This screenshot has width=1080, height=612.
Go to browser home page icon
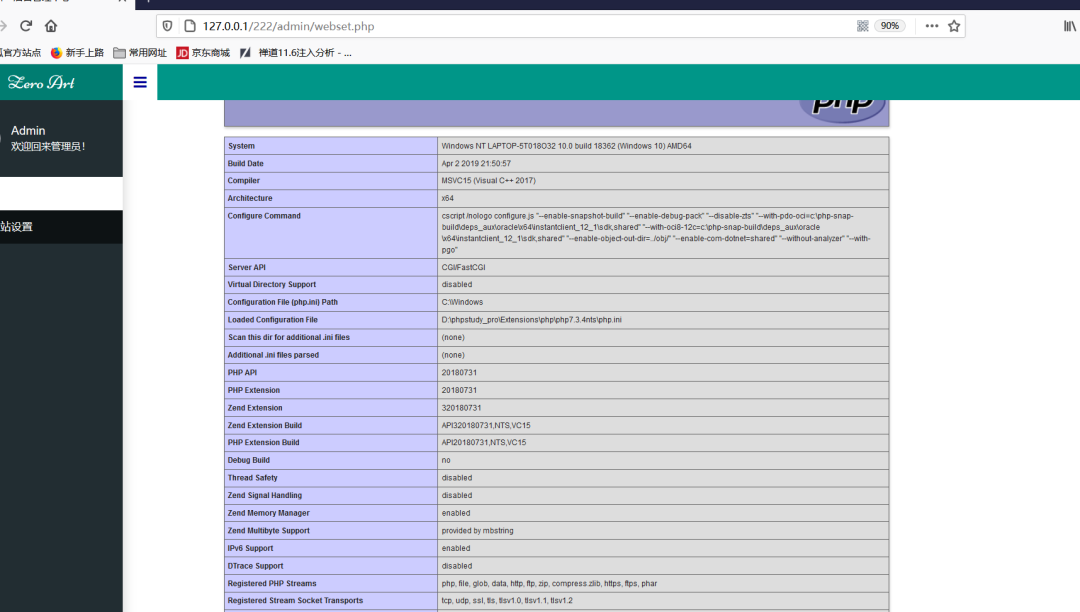point(51,26)
